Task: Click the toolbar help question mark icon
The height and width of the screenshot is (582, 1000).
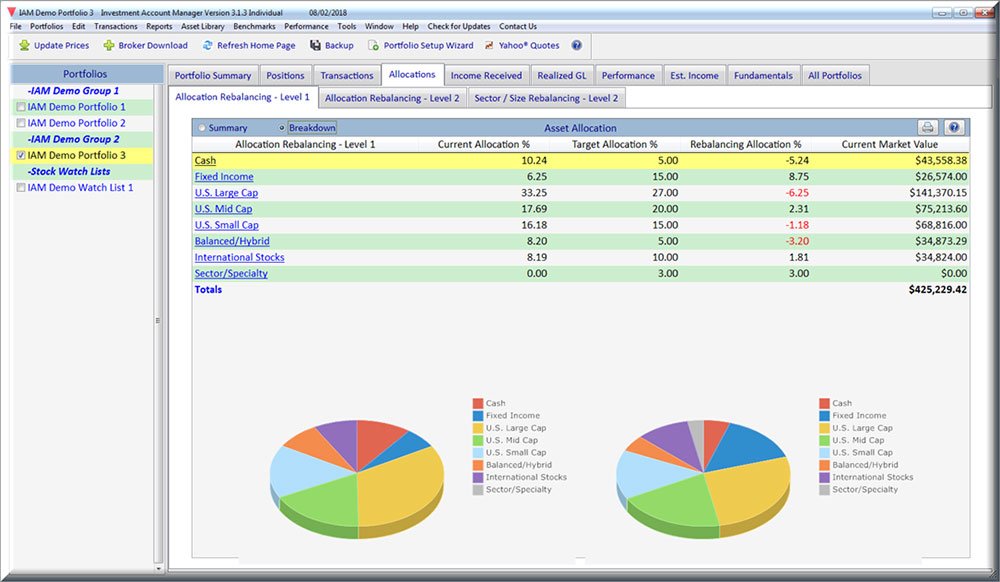Action: click(x=577, y=45)
